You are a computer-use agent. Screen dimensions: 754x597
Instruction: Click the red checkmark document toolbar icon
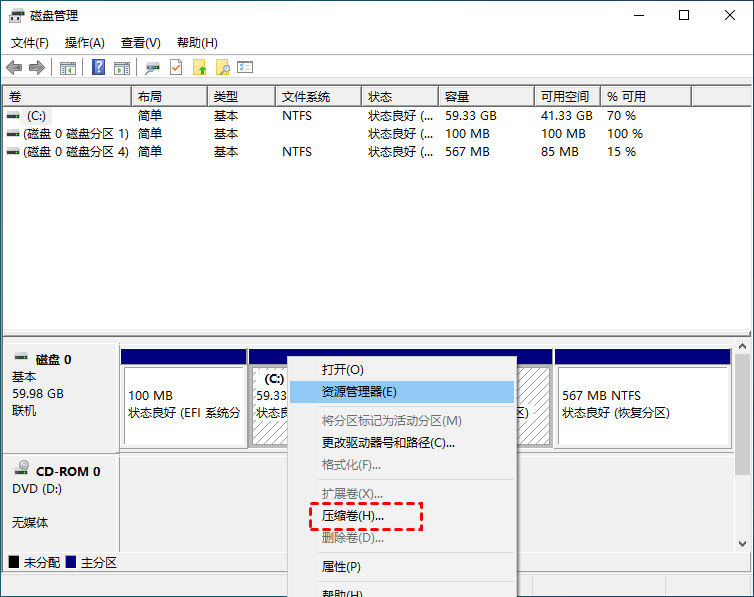[176, 67]
